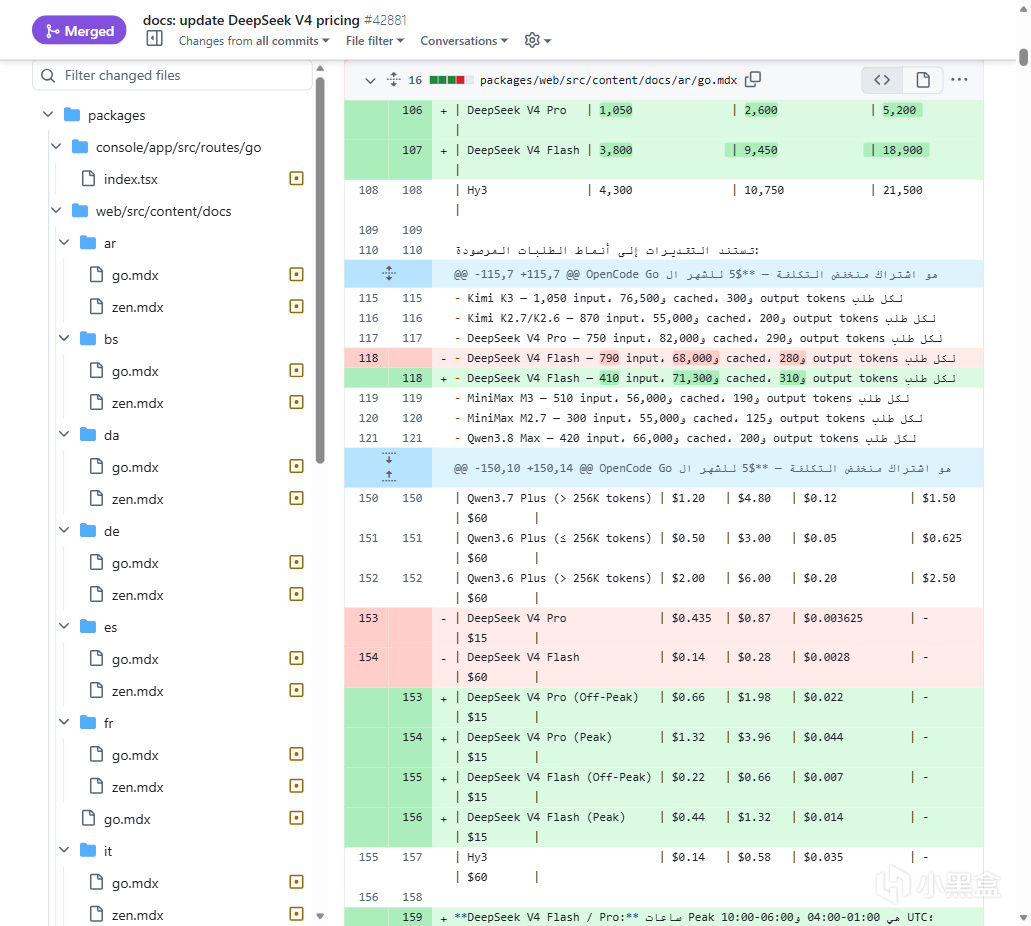Open fr zen.mdx in file tree

pyautogui.click(x=137, y=787)
